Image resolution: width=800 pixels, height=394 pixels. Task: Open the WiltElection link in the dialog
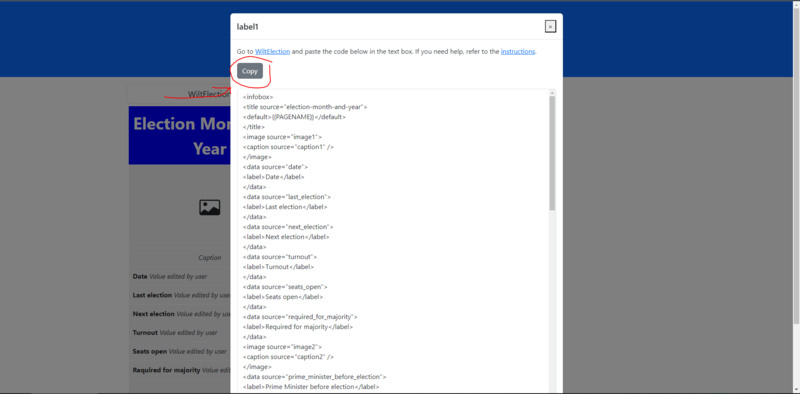click(x=272, y=52)
